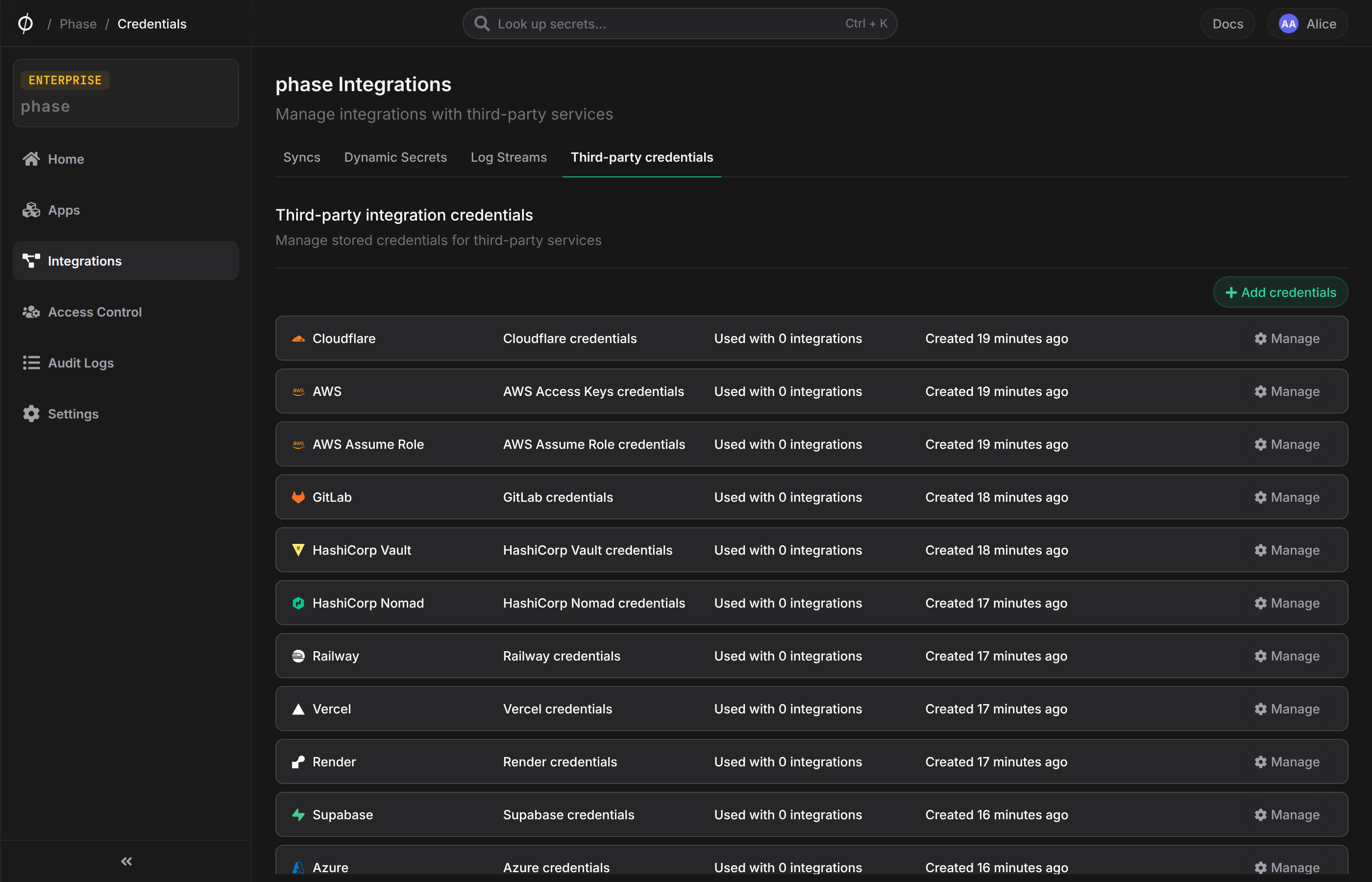Click the Access Control users icon
Image resolution: width=1372 pixels, height=882 pixels.
pyautogui.click(x=31, y=312)
